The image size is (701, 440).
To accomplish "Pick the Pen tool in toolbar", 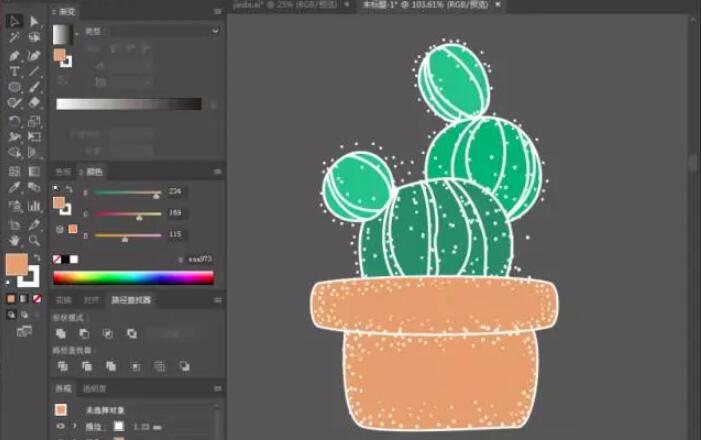I will click(14, 54).
